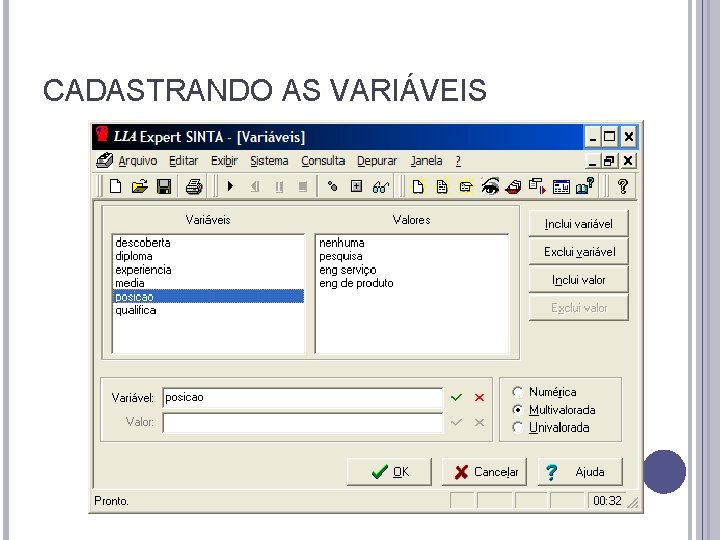Click the grayed Exclui valor button
The image size is (720, 540).
pyautogui.click(x=579, y=308)
